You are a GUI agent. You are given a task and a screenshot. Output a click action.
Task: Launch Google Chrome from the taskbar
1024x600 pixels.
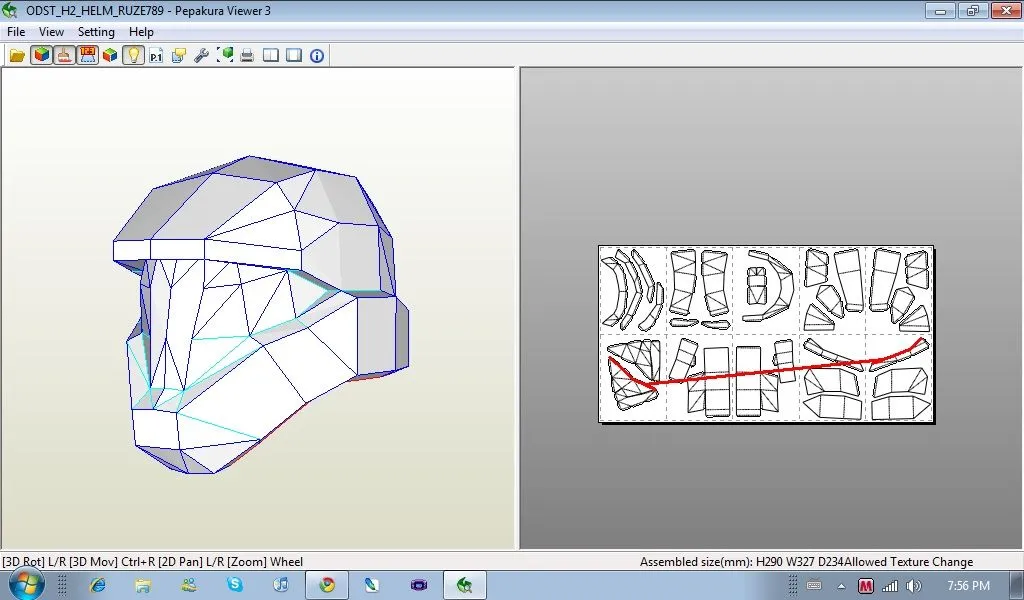329,583
